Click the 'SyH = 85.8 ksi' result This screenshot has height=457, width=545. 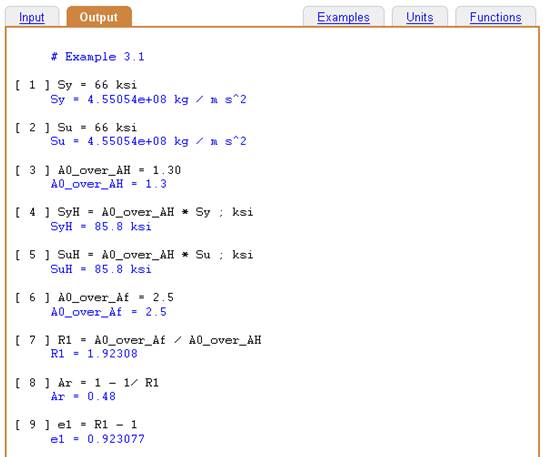coord(101,227)
